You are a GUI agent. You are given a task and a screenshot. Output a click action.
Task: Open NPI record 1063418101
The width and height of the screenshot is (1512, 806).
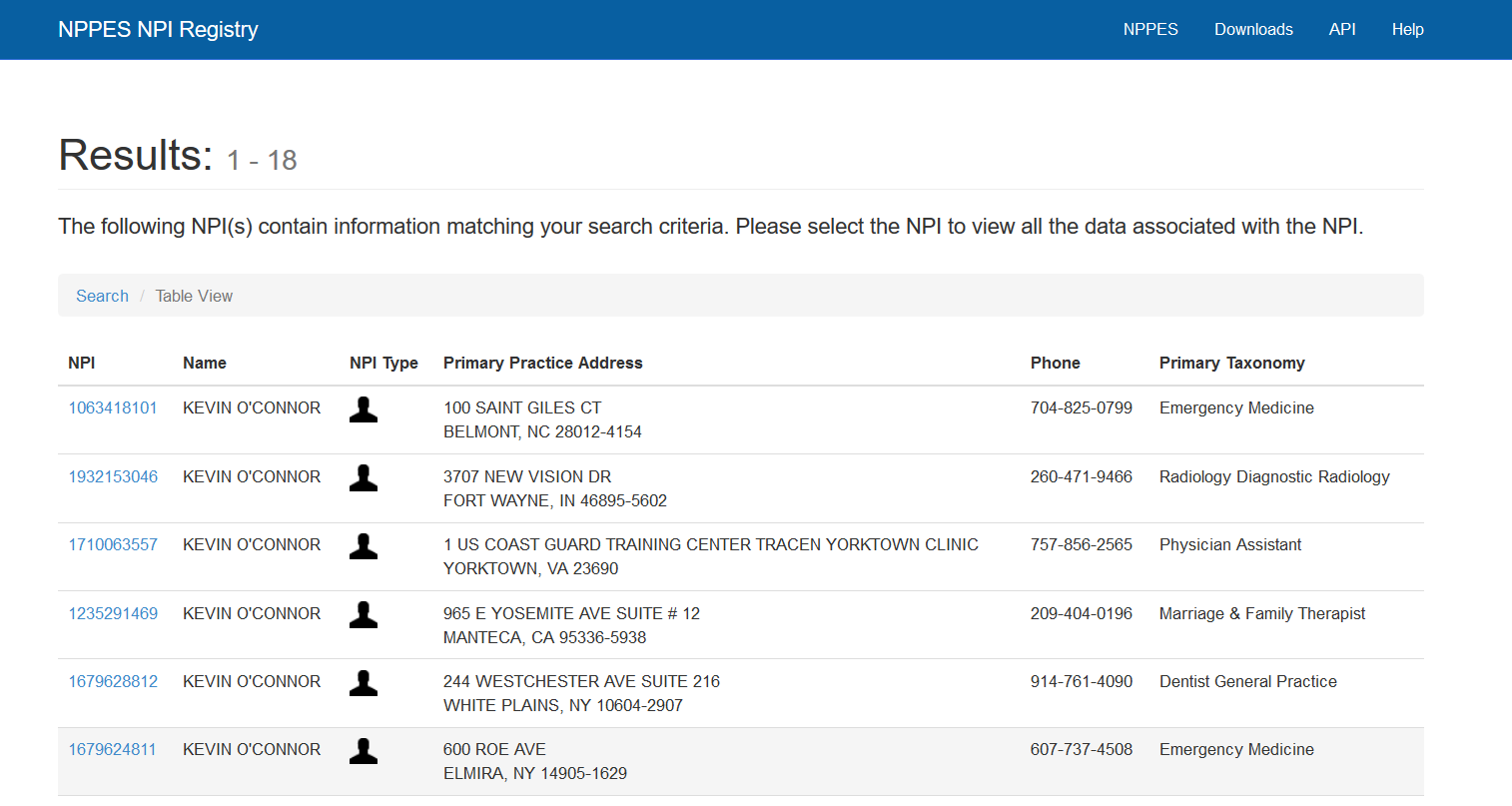[113, 407]
